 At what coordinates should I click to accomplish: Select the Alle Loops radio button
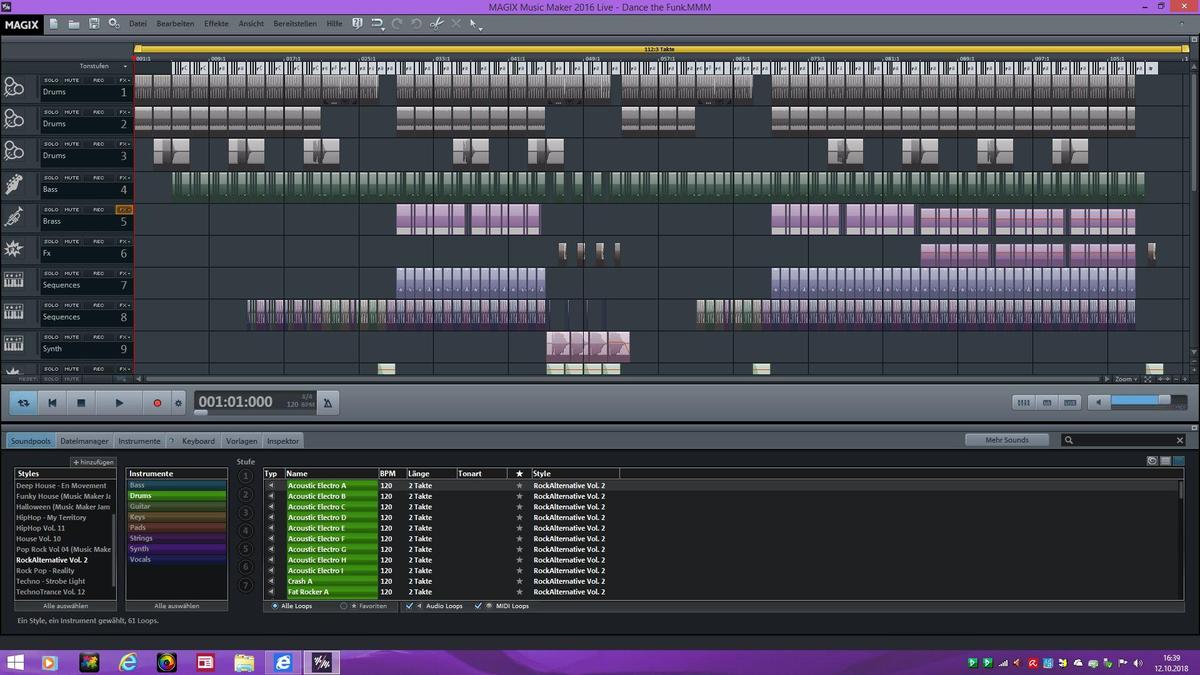275,606
